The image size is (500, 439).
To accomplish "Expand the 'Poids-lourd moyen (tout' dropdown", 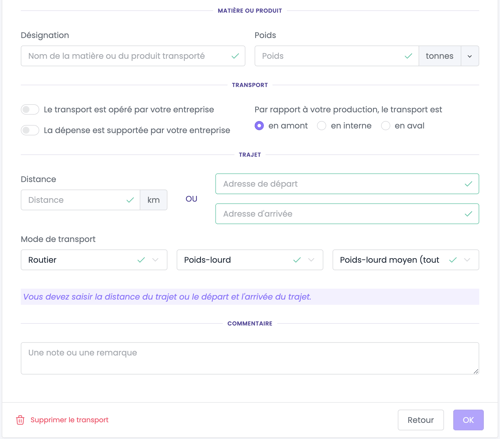I will (x=406, y=260).
